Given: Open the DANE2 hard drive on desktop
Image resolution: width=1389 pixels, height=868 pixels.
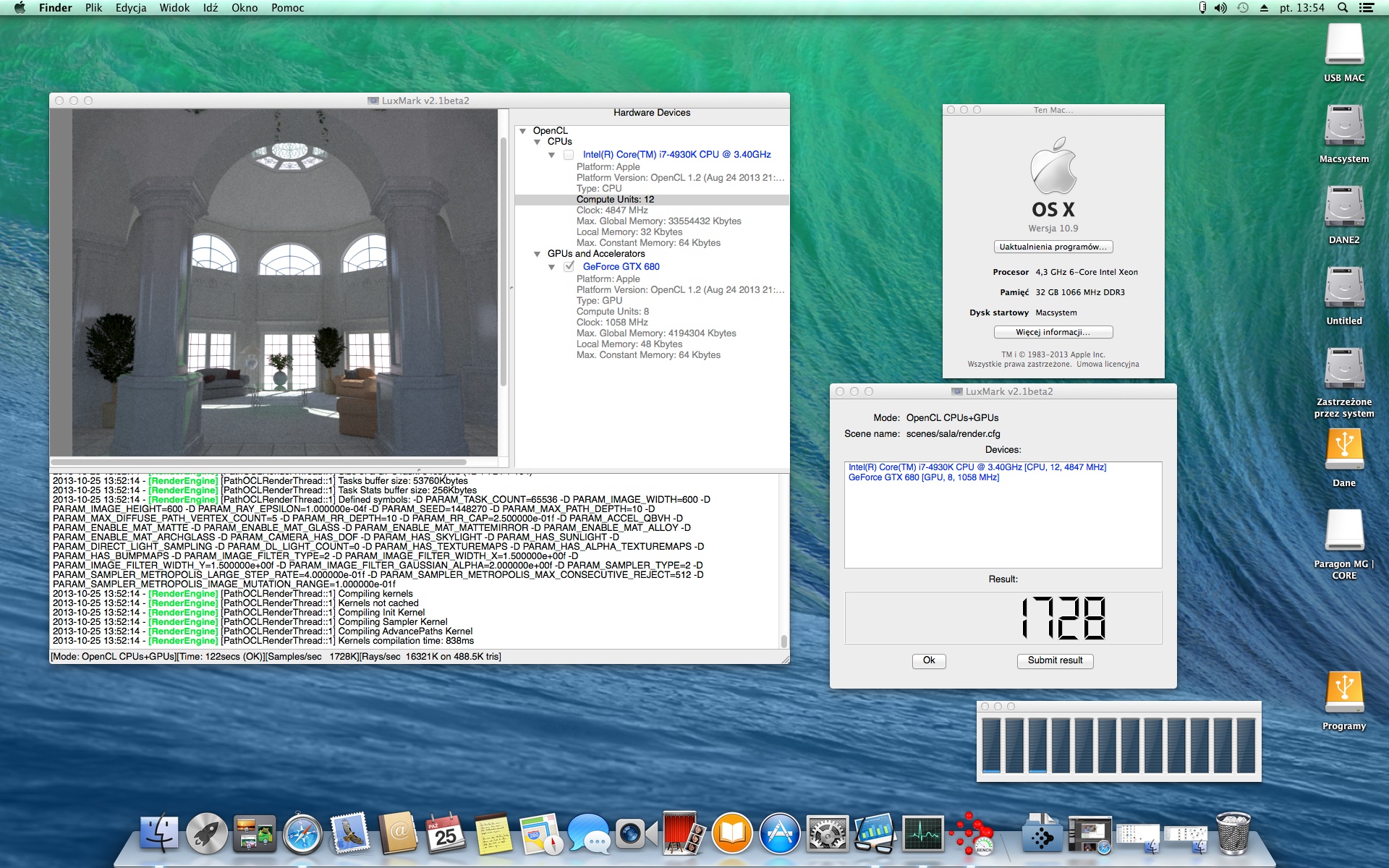Looking at the screenshot, I should click(x=1344, y=215).
